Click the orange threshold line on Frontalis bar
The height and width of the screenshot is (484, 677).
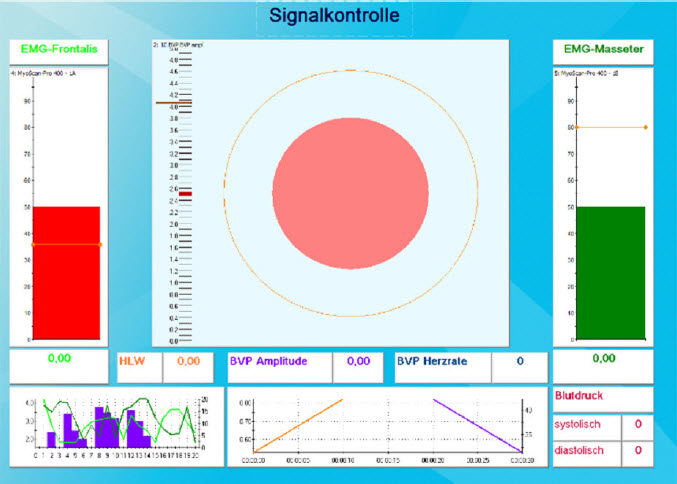66,245
